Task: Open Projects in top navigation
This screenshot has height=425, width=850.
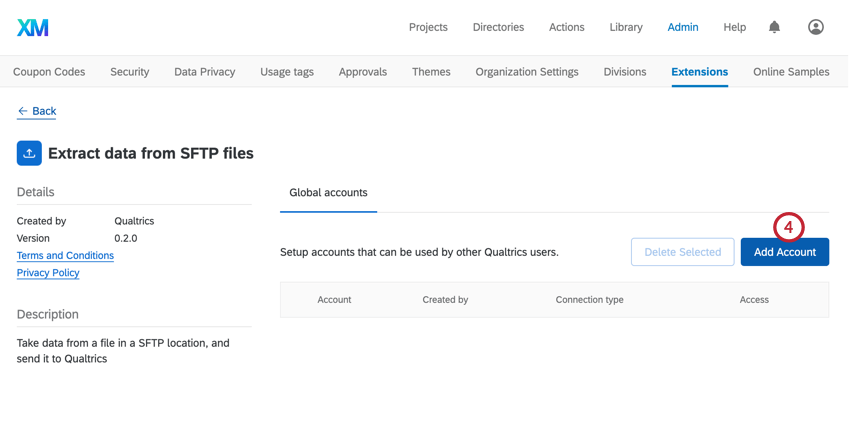Action: click(428, 27)
